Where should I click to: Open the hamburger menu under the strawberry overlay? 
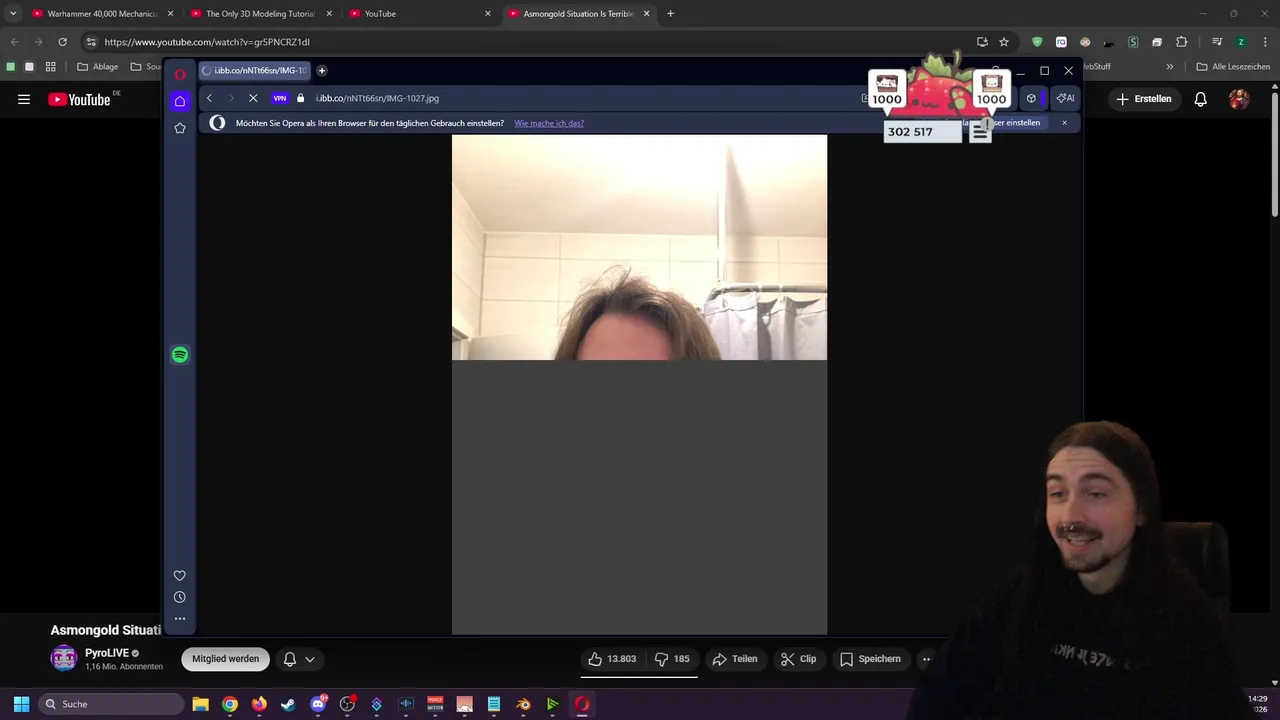(x=980, y=132)
